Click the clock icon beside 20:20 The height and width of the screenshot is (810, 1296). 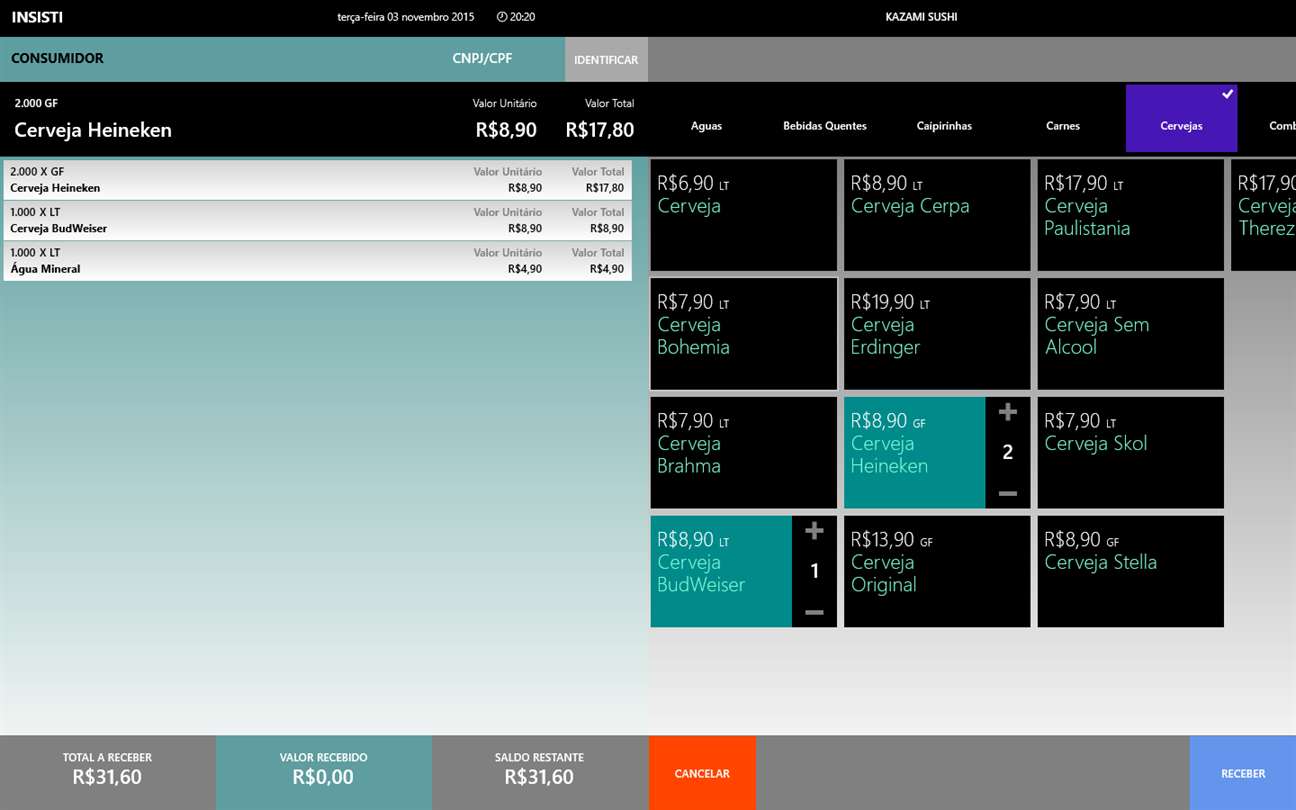501,17
